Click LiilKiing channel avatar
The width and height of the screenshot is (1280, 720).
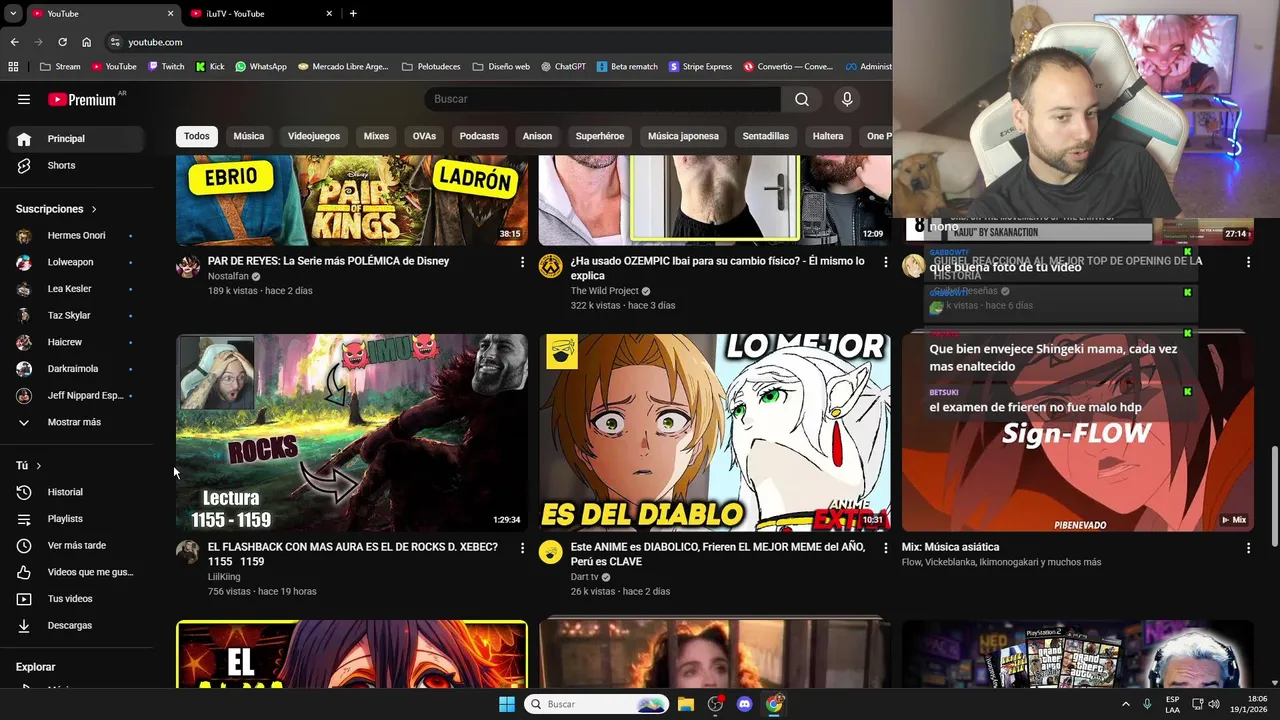[188, 552]
